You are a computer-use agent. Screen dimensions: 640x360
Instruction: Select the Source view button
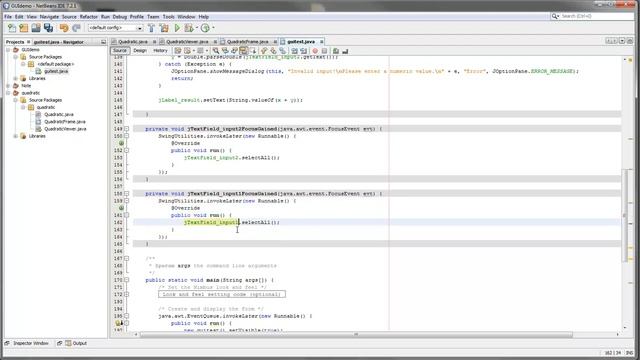point(120,51)
